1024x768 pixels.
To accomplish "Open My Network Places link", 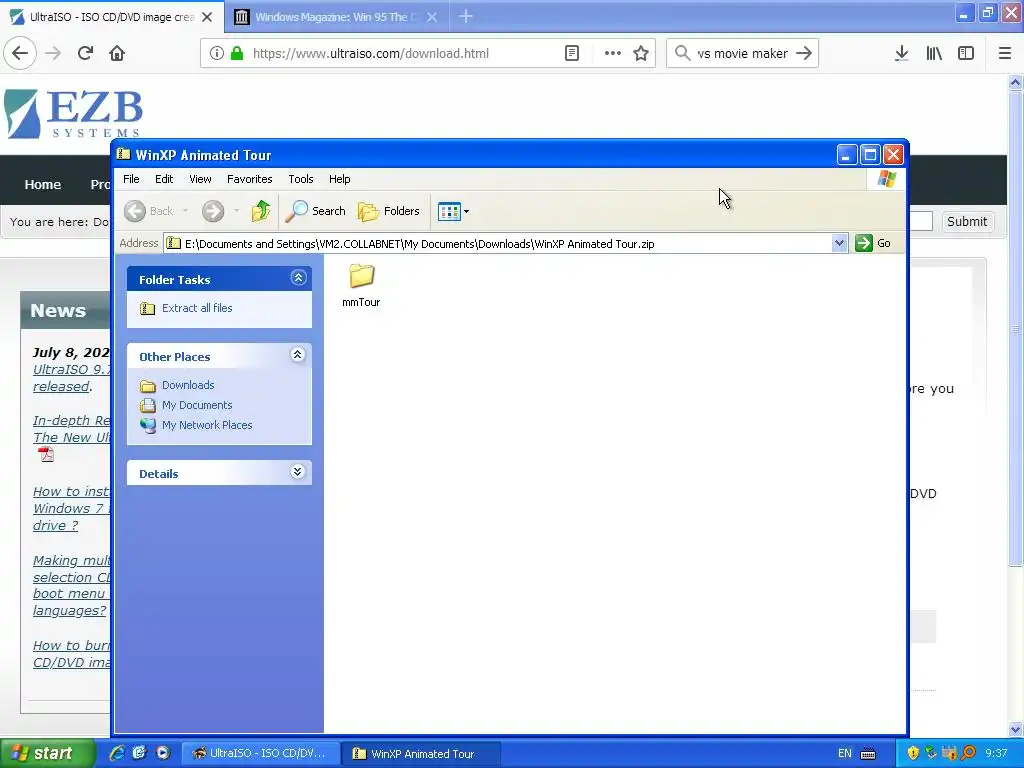I will click(x=207, y=424).
